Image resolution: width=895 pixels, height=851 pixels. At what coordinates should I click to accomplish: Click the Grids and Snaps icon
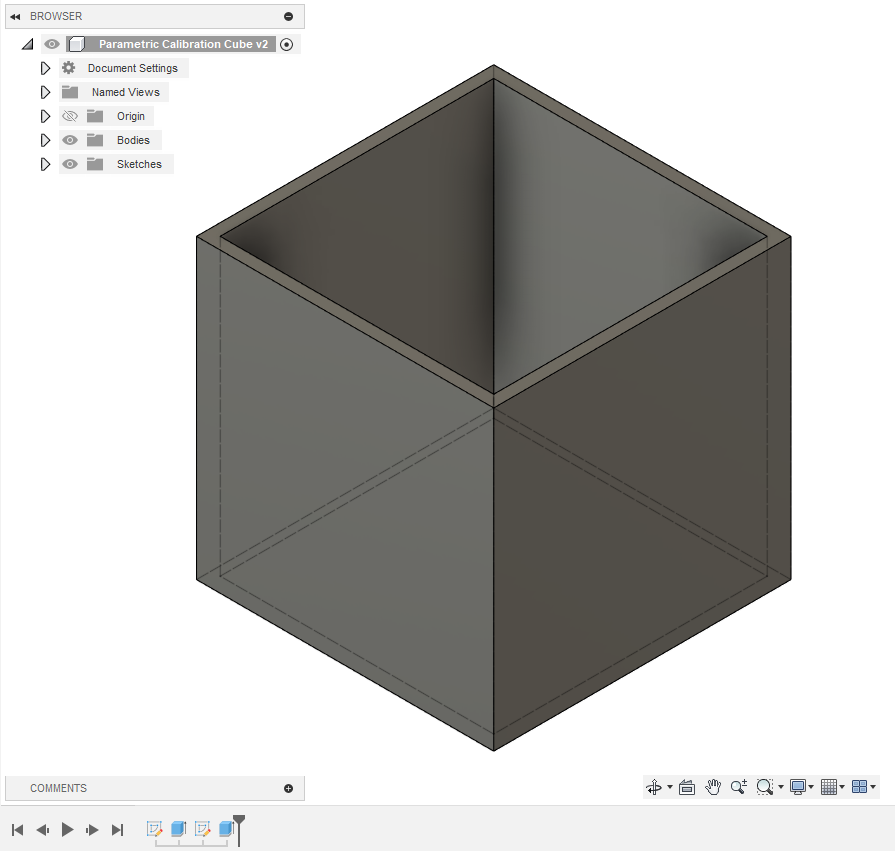pyautogui.click(x=830, y=787)
